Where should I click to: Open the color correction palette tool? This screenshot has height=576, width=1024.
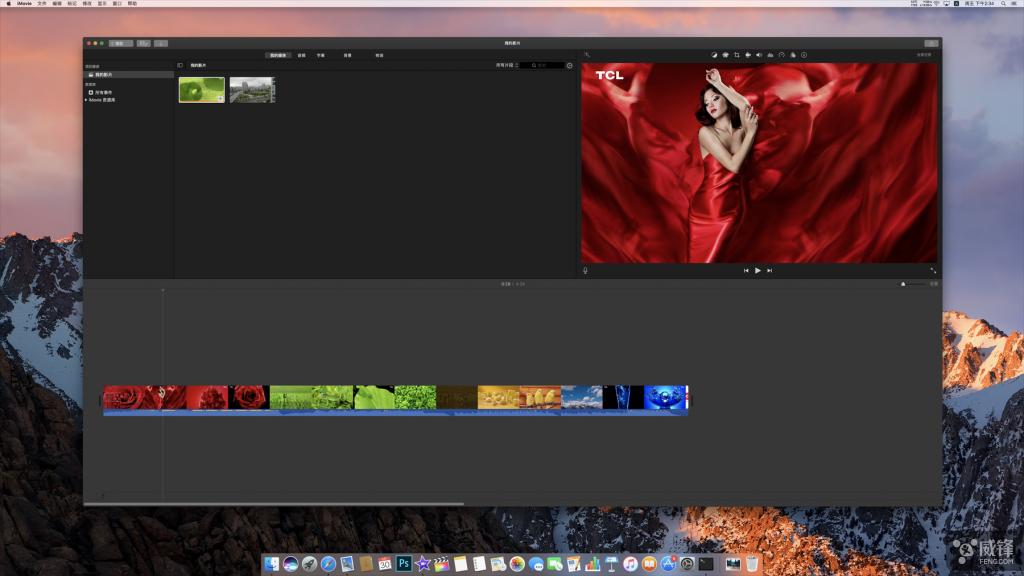[x=725, y=55]
